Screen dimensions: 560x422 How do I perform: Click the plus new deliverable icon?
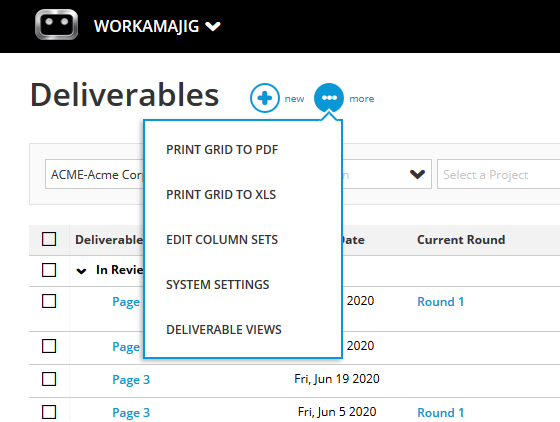265,98
